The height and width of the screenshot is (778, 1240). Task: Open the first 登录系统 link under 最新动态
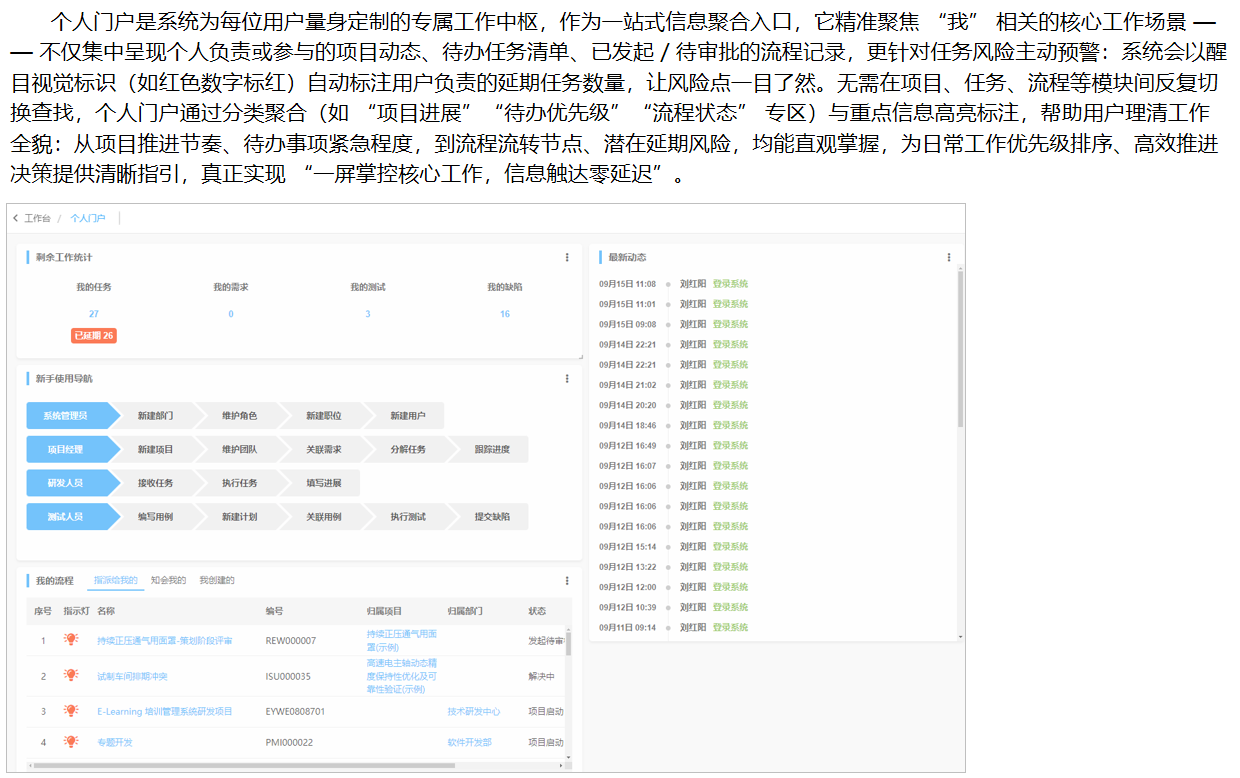tap(731, 282)
